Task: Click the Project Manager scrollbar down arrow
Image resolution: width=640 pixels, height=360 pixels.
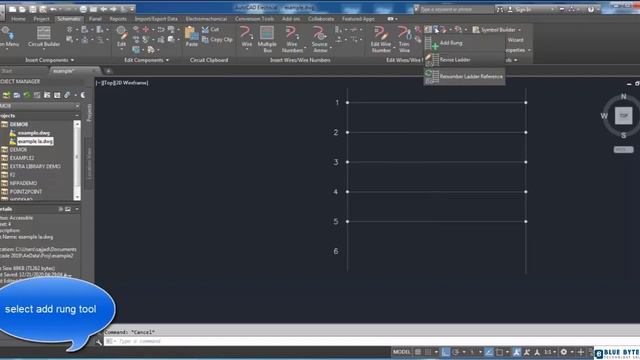Action: (x=77, y=197)
